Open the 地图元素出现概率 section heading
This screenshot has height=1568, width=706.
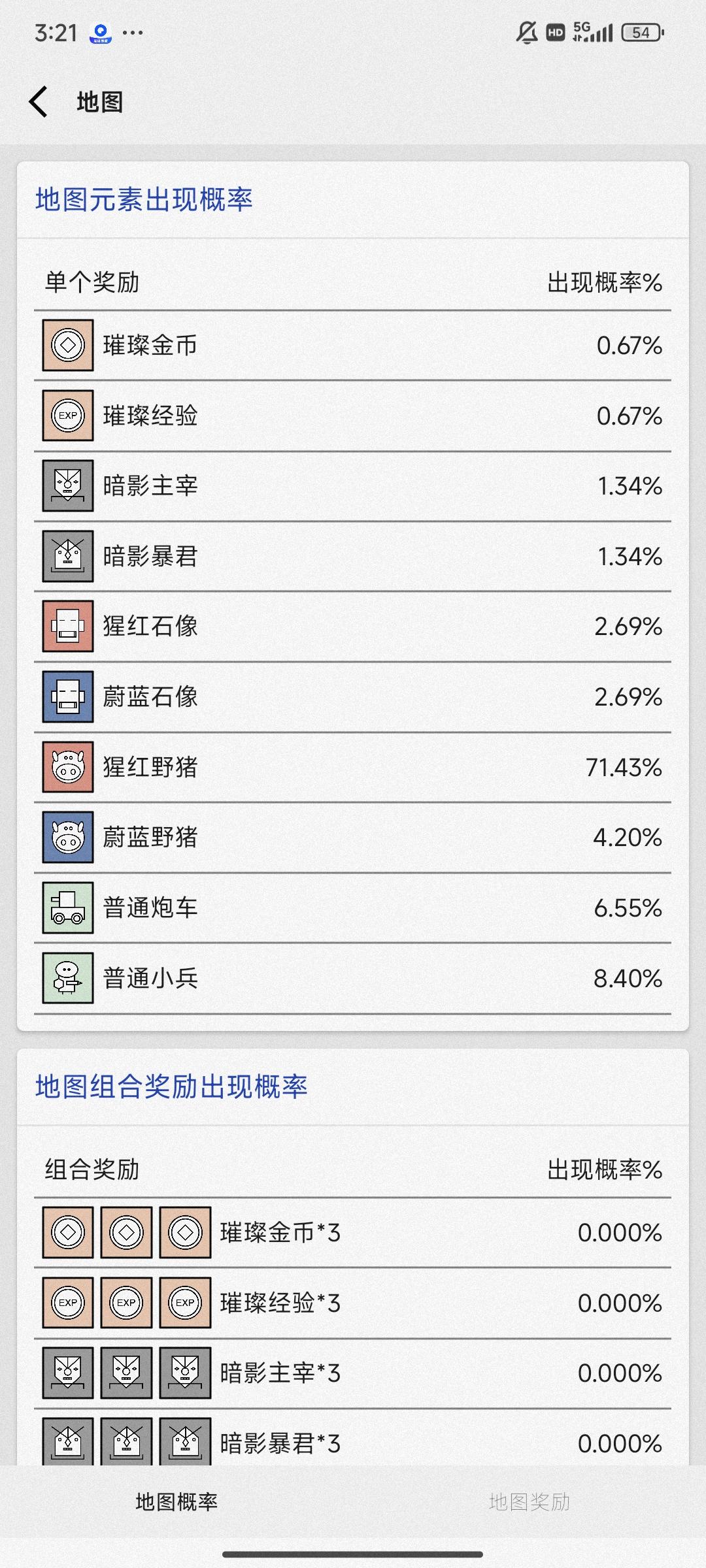click(x=144, y=199)
